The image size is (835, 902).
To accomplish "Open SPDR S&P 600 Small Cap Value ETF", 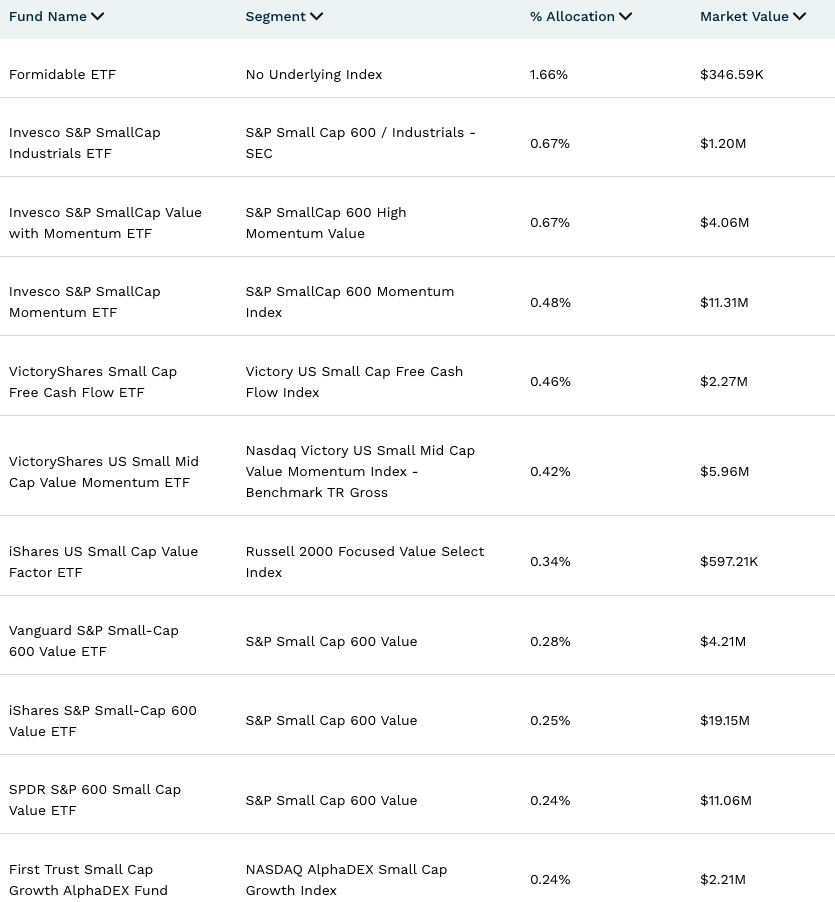I will click(94, 800).
